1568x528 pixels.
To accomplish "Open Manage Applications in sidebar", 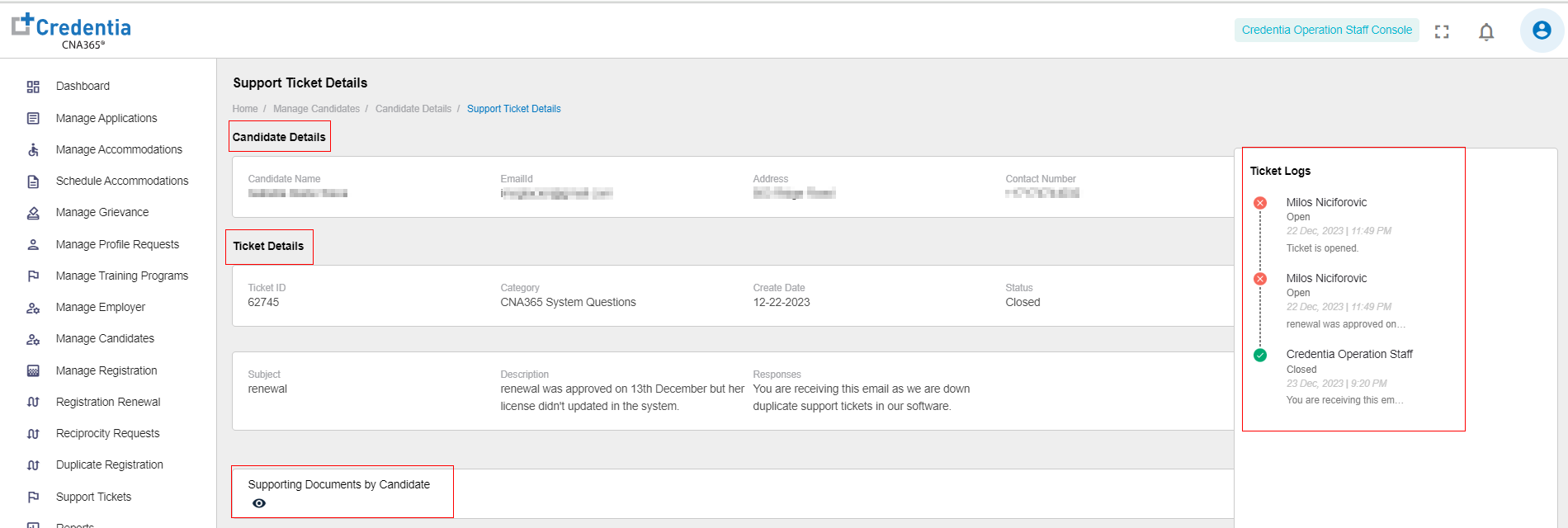I will pyautogui.click(x=106, y=118).
